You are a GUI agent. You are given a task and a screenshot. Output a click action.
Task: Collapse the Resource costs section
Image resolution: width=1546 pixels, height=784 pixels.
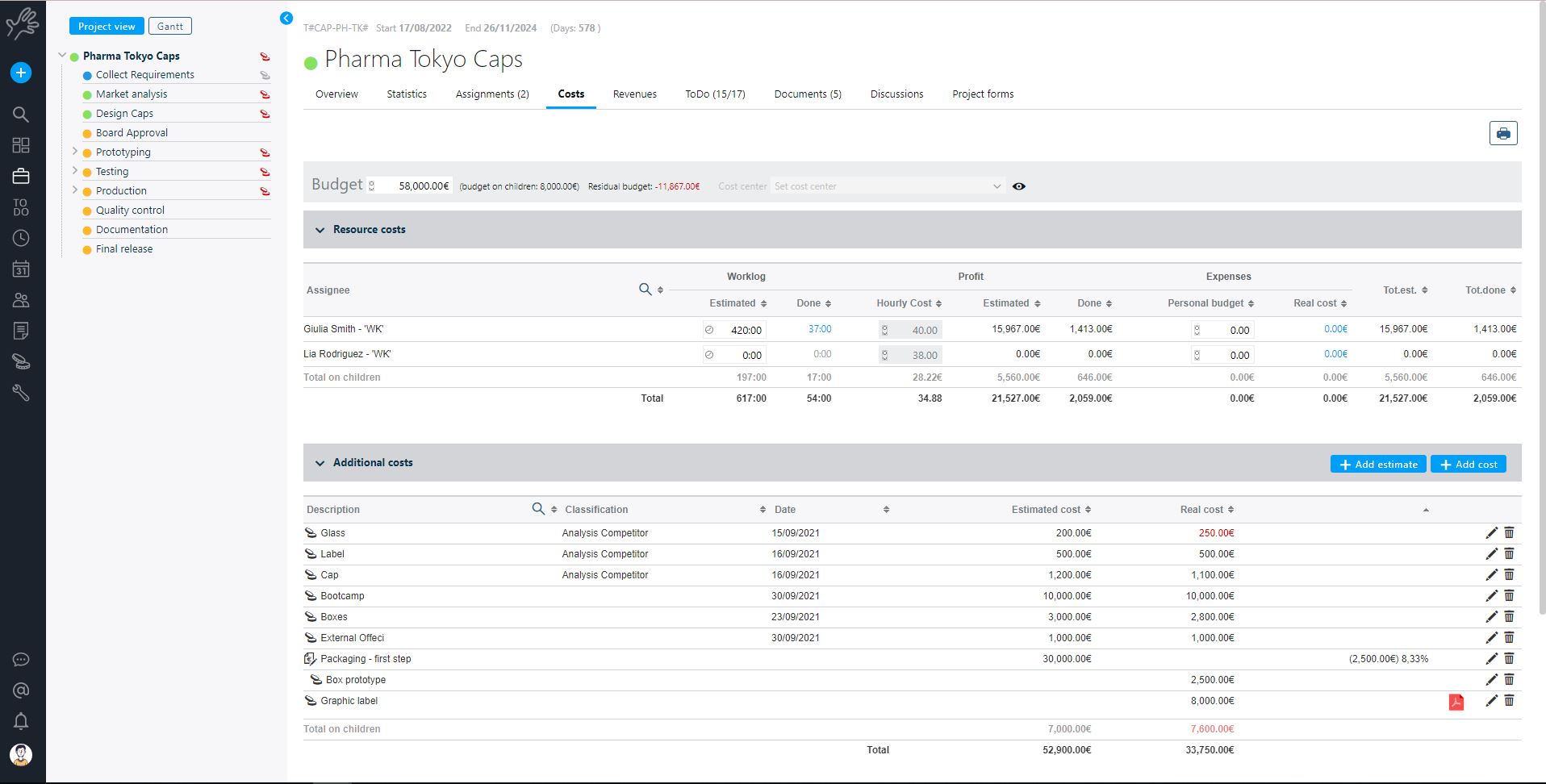click(x=320, y=230)
